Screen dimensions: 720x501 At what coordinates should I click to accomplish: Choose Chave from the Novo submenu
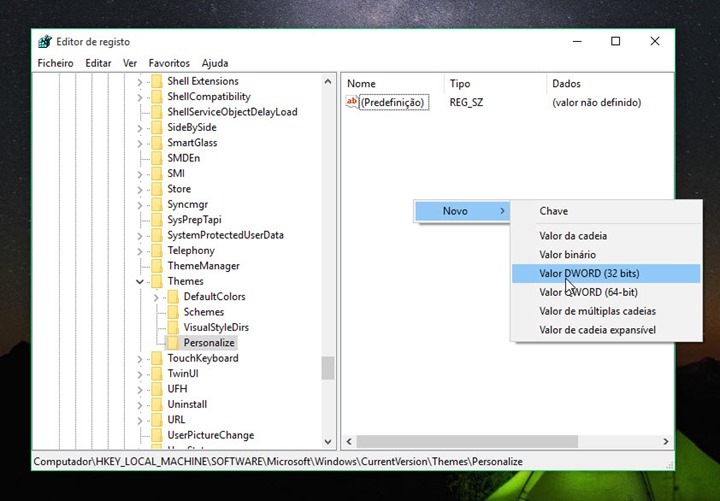tap(606, 211)
